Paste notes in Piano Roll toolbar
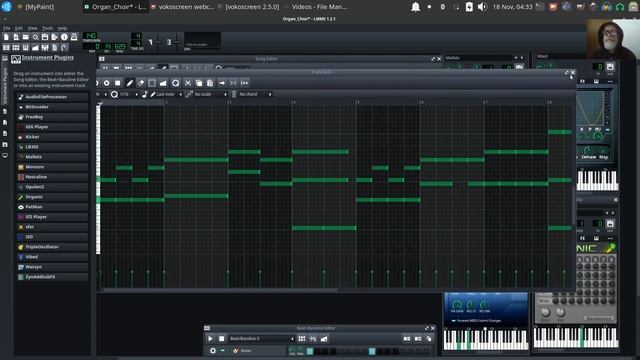The image size is (640, 360). 210,83
